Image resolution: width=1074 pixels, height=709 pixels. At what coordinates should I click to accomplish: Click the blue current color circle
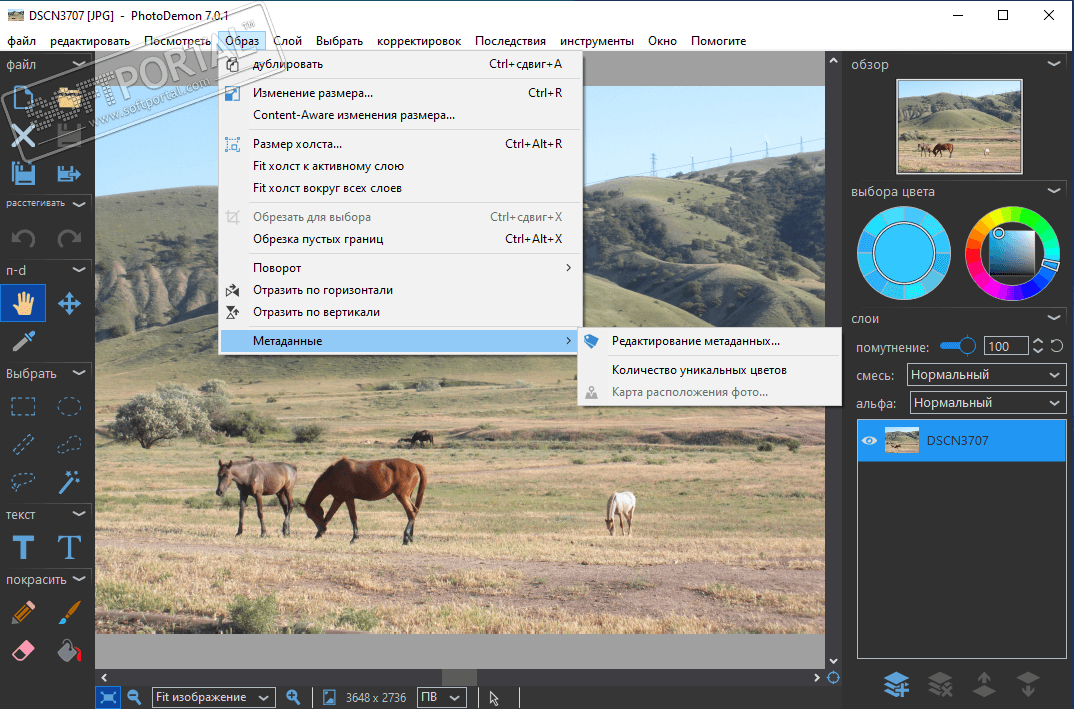point(904,253)
